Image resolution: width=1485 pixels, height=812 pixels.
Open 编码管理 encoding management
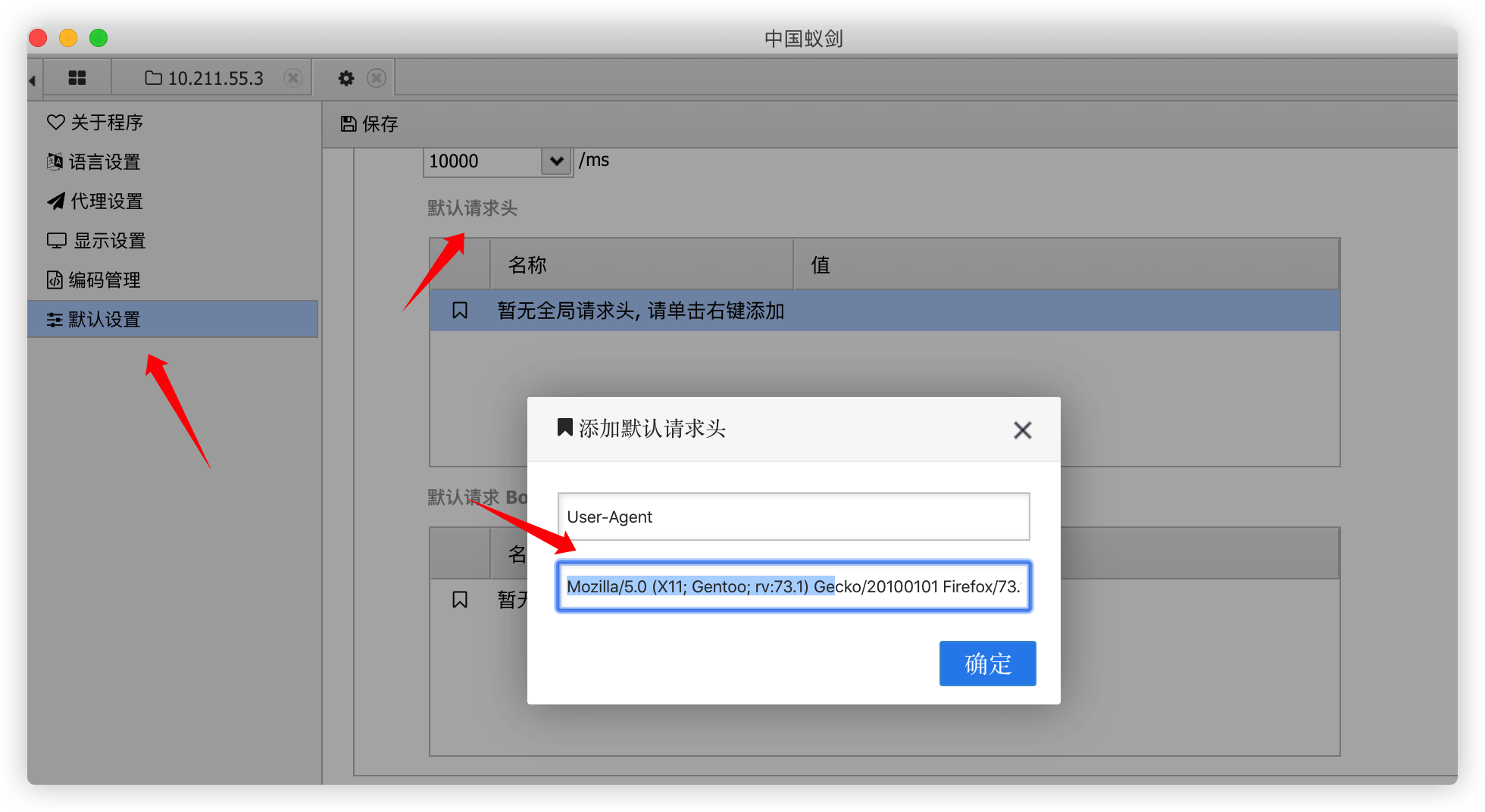click(x=94, y=280)
